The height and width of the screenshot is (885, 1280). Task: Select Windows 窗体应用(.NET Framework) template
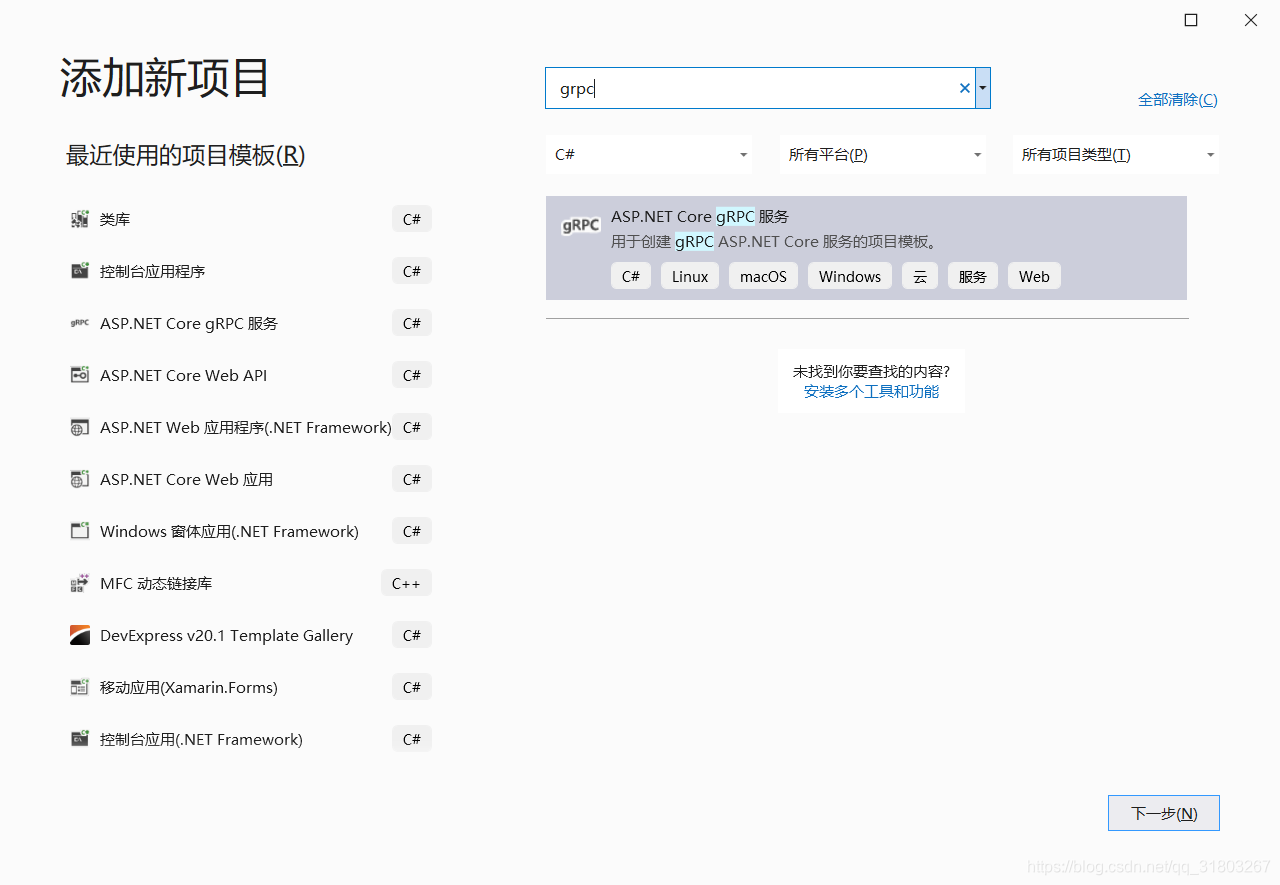click(x=250, y=531)
